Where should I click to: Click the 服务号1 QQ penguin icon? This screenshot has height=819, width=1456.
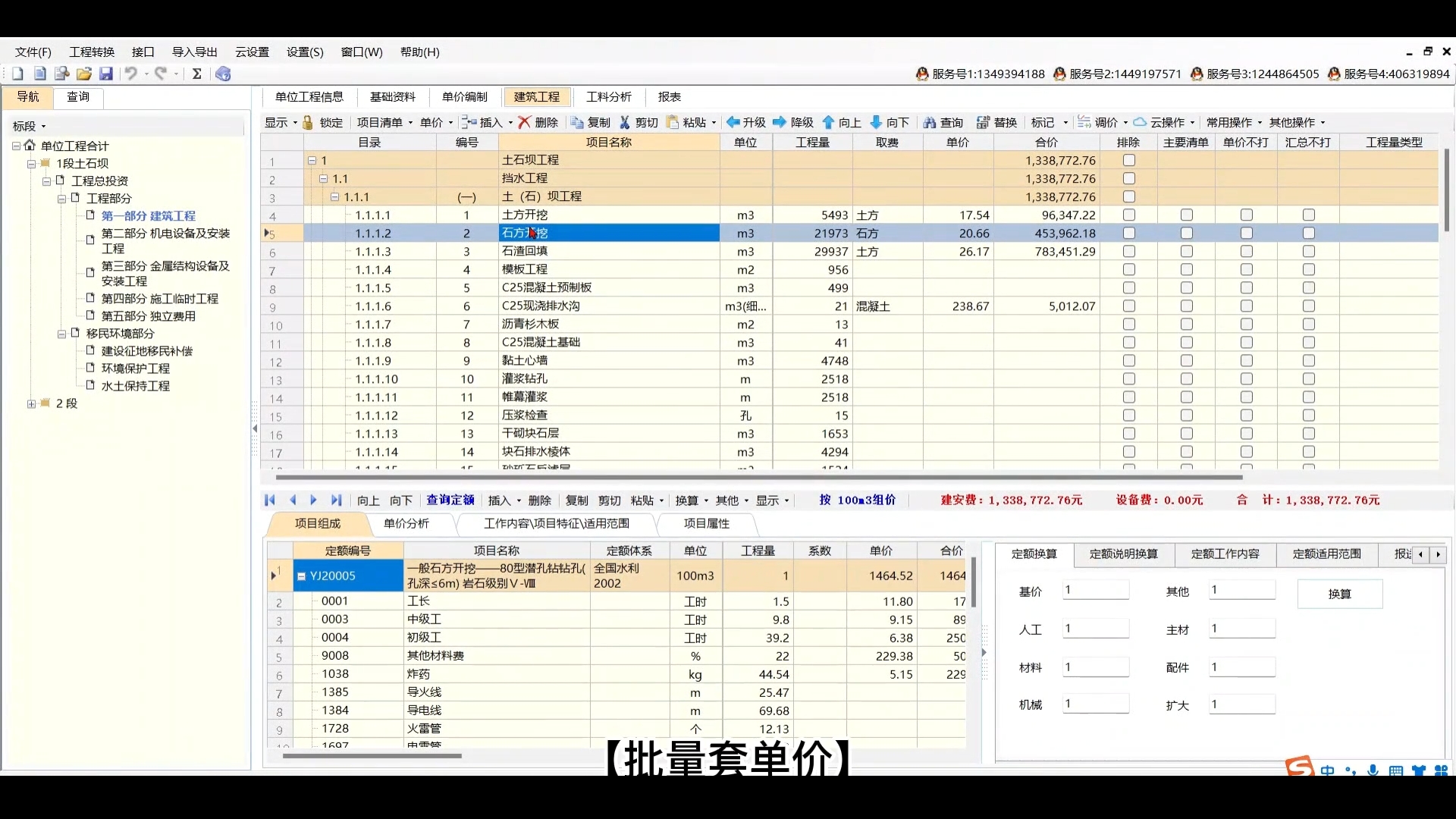(x=922, y=74)
